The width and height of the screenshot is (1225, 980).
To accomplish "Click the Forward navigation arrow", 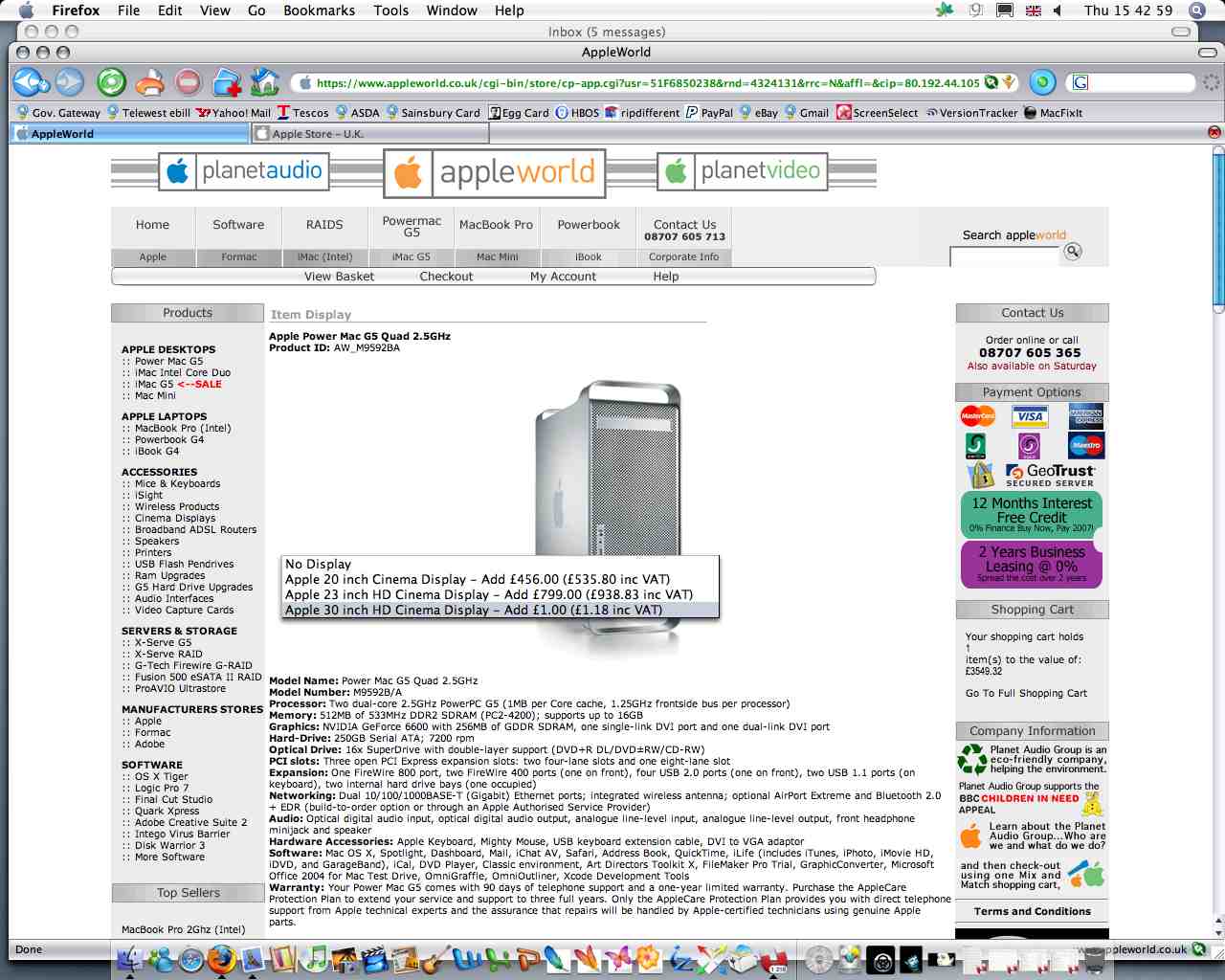I will point(70,82).
